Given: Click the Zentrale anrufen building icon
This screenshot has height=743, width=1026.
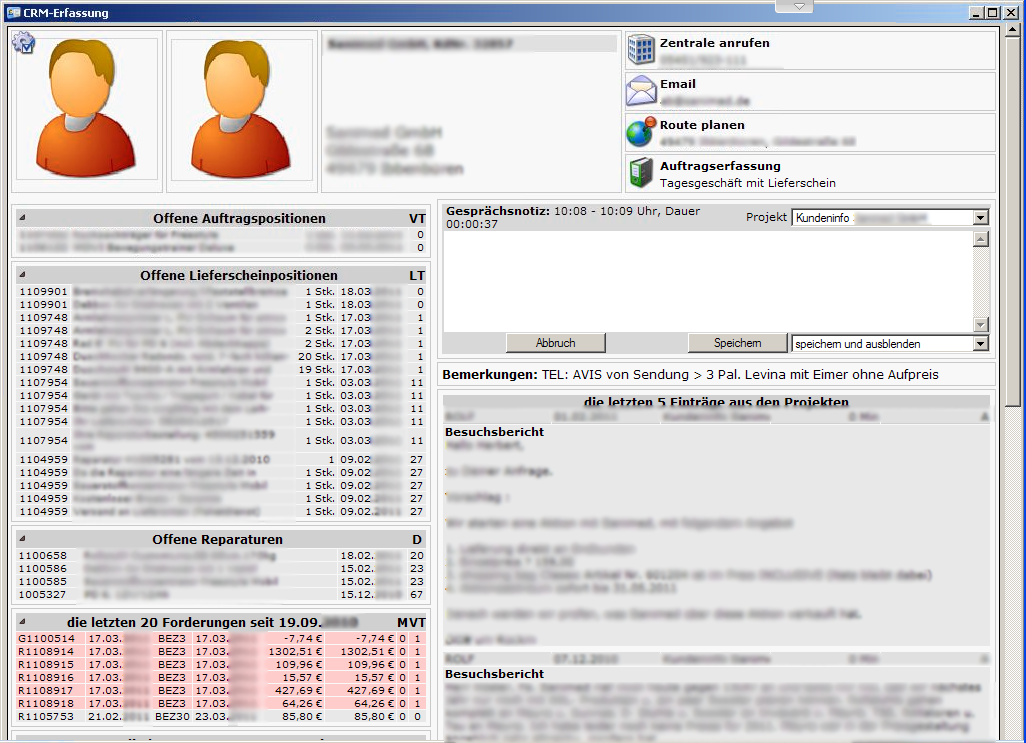Looking at the screenshot, I should coord(641,50).
